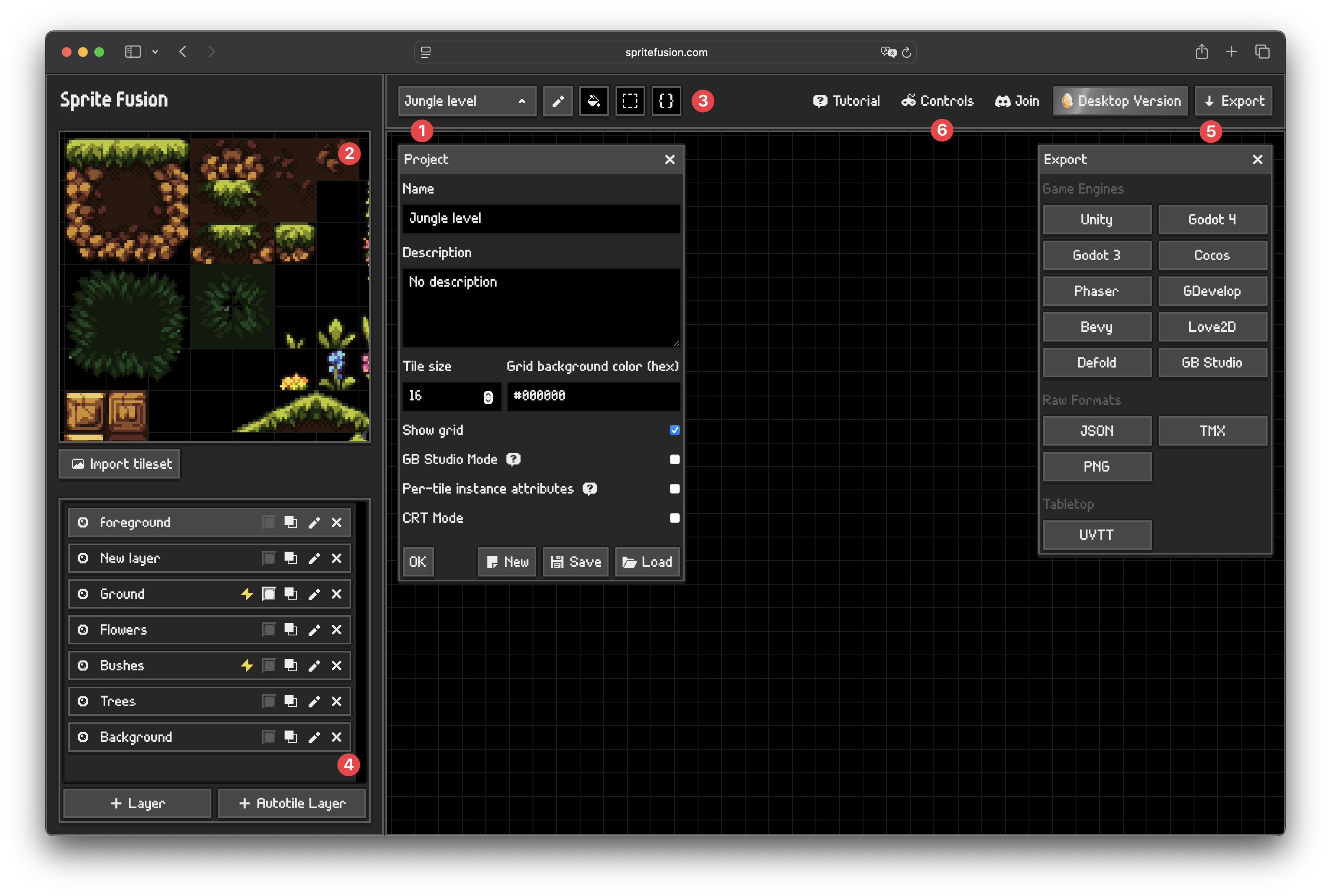Add an Autotile Layer
Image resolution: width=1331 pixels, height=896 pixels.
[x=291, y=803]
